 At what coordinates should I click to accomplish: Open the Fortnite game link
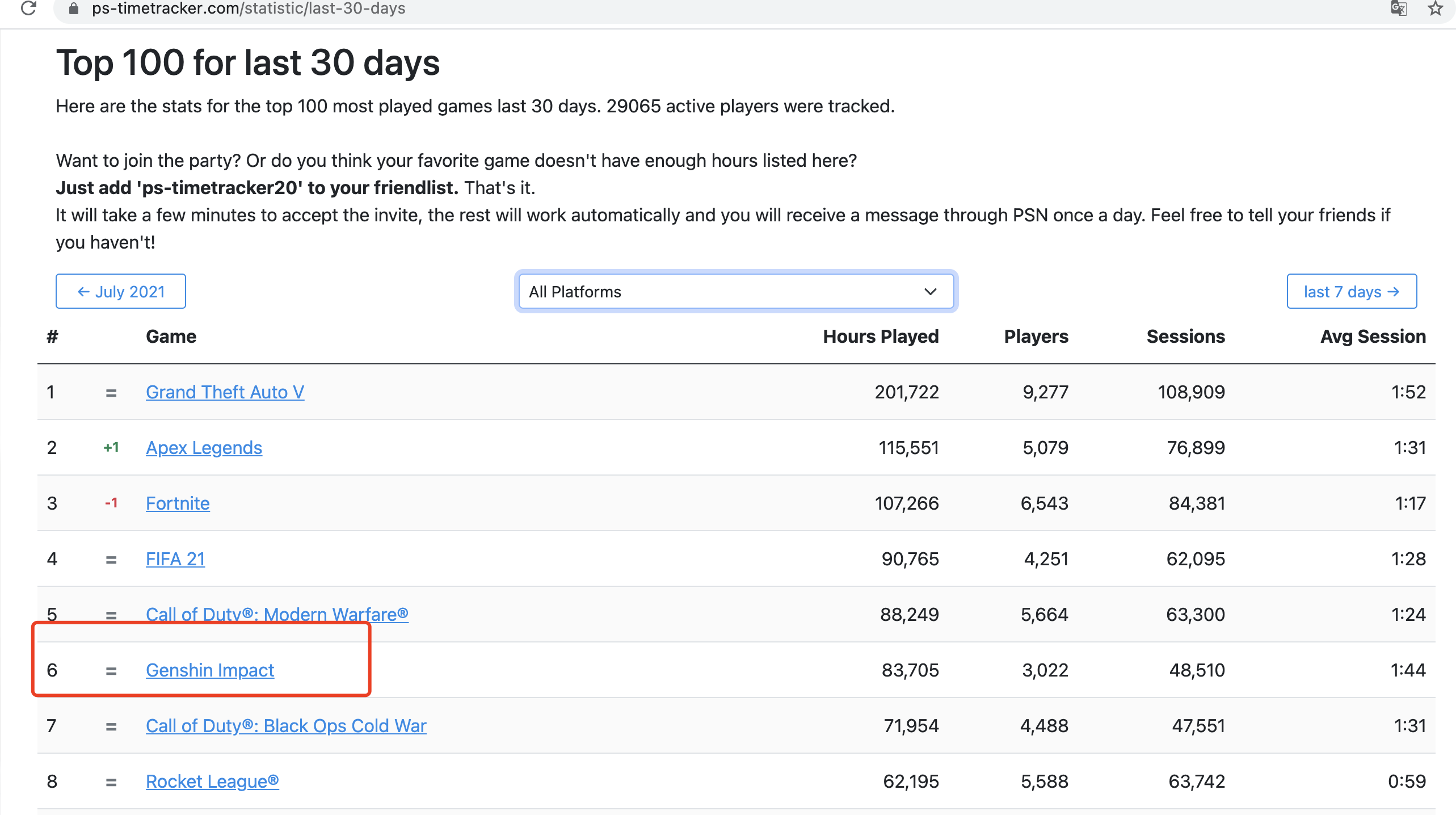pyautogui.click(x=178, y=503)
